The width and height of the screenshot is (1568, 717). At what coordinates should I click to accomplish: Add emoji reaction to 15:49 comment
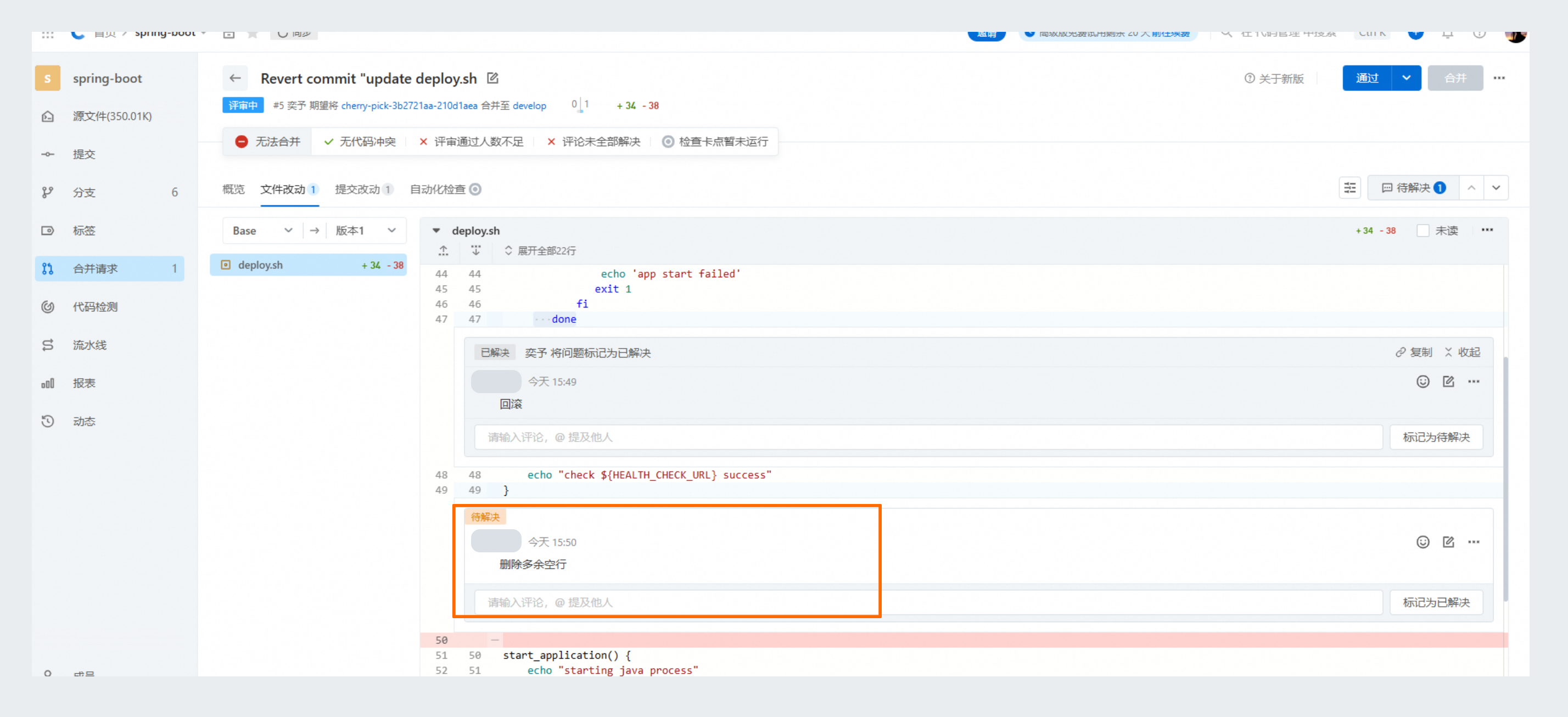pyautogui.click(x=1423, y=382)
